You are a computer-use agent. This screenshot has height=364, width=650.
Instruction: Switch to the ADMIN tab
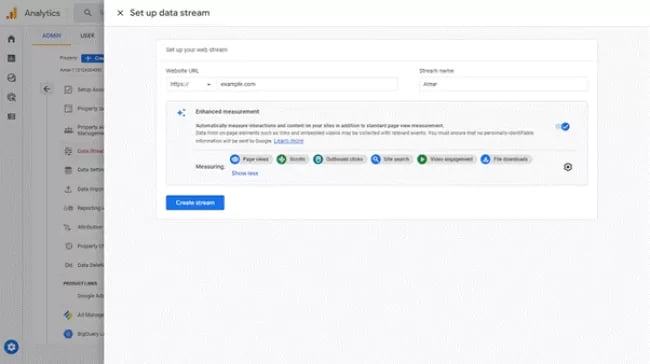point(51,36)
